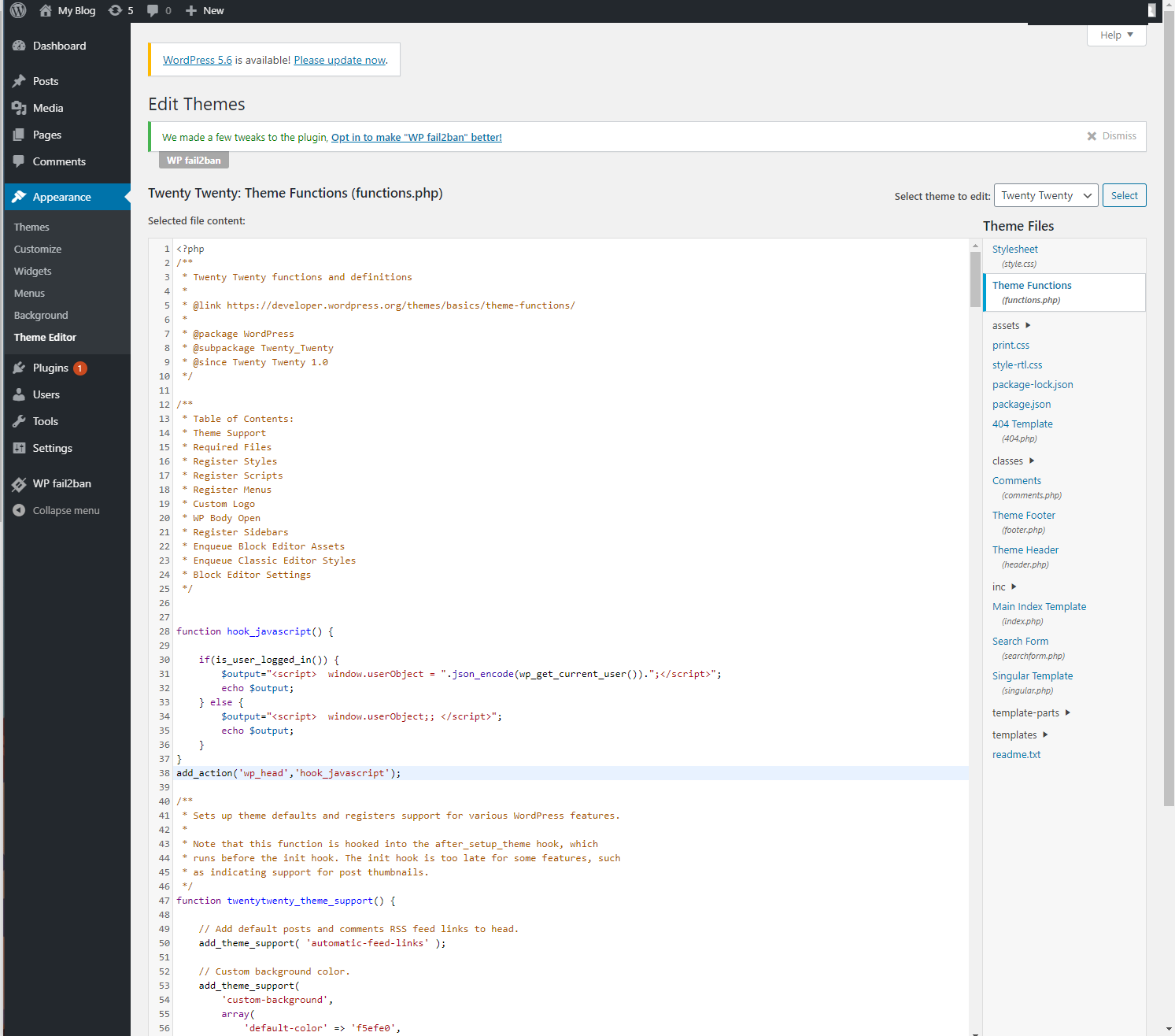The image size is (1175, 1036).
Task: Click the Users icon in sidebar
Action: [x=19, y=394]
